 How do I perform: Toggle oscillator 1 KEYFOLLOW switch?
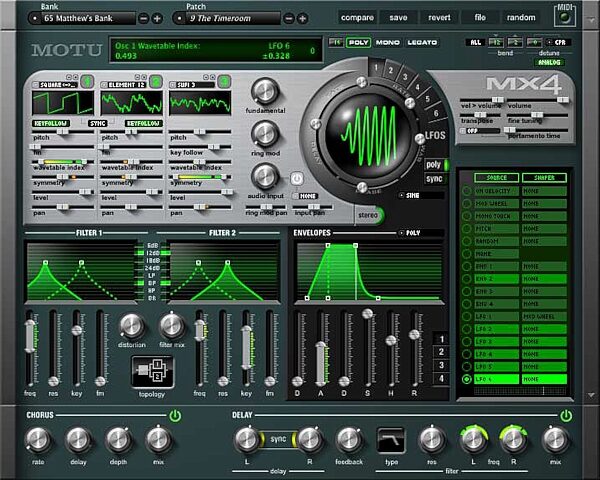[51, 123]
